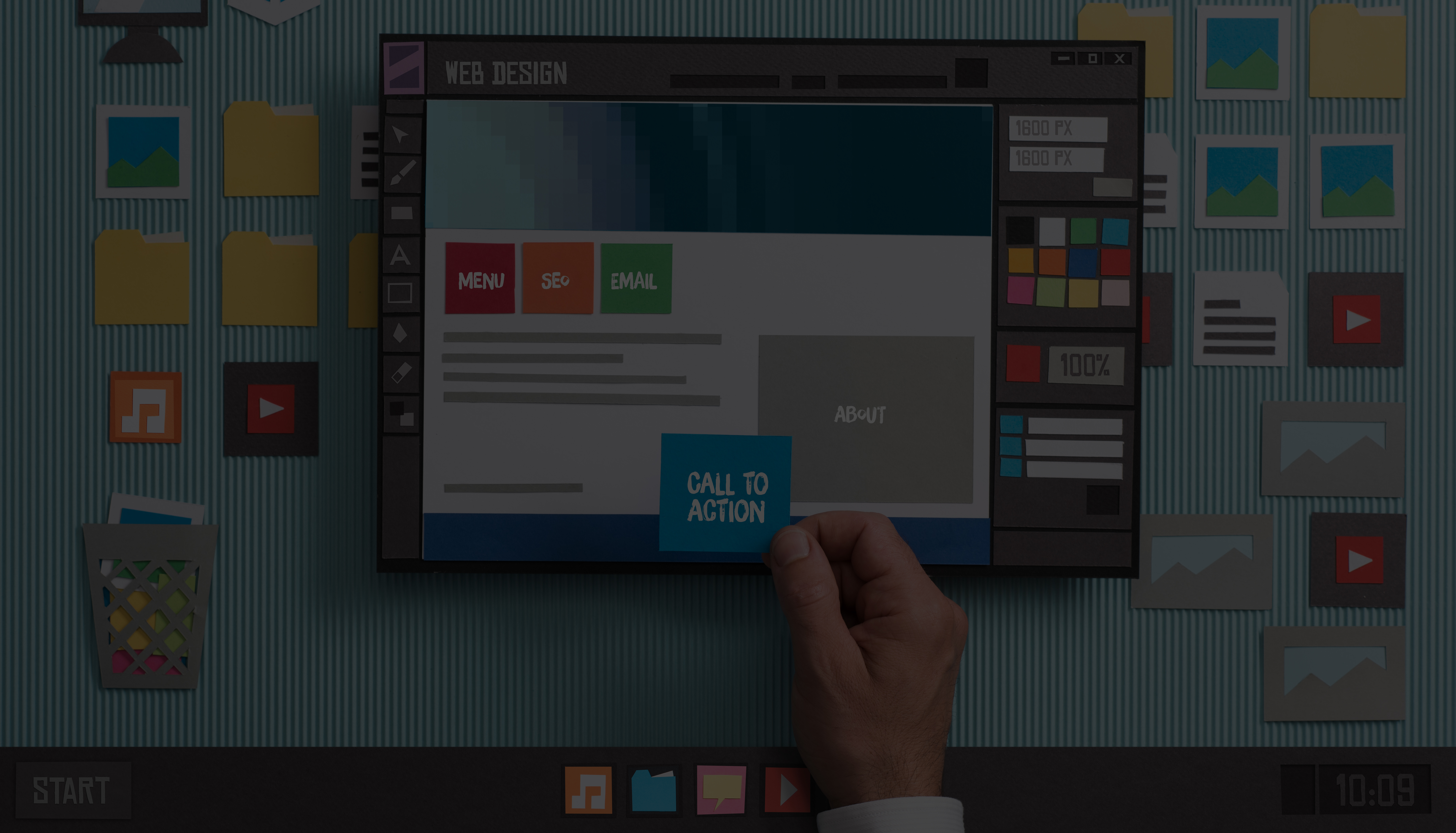The image size is (1456, 833).
Task: Click the Line/Border tool
Action: [401, 293]
